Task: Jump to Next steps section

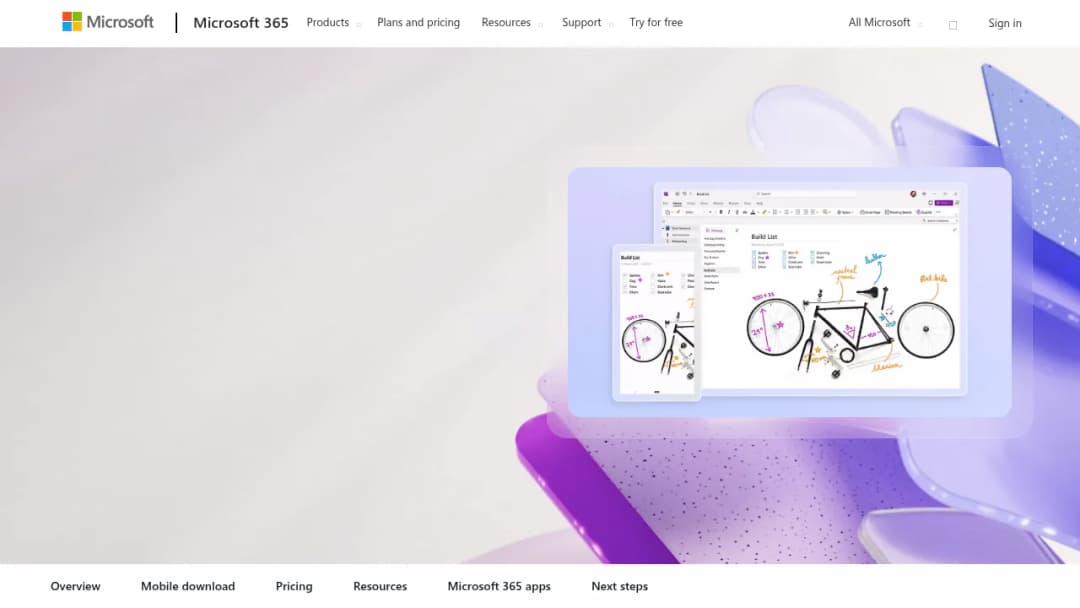Action: point(619,586)
